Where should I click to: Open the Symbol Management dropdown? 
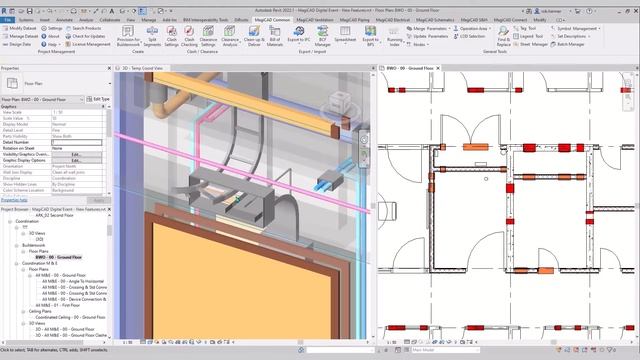[x=576, y=28]
